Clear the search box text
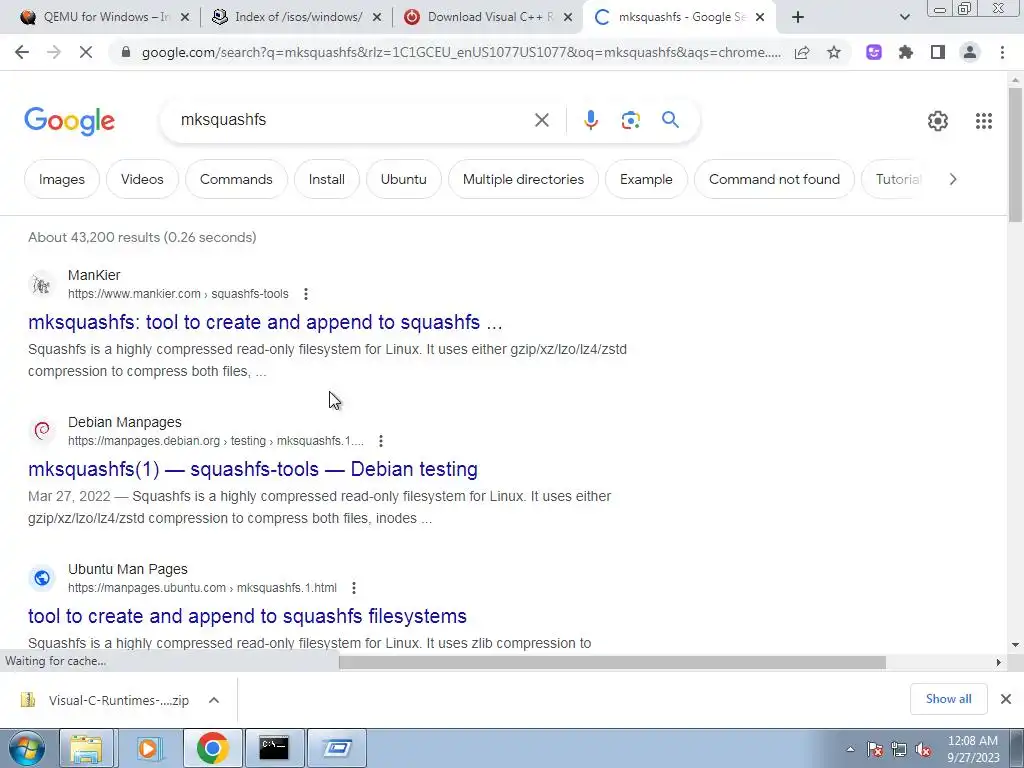 pyautogui.click(x=541, y=120)
